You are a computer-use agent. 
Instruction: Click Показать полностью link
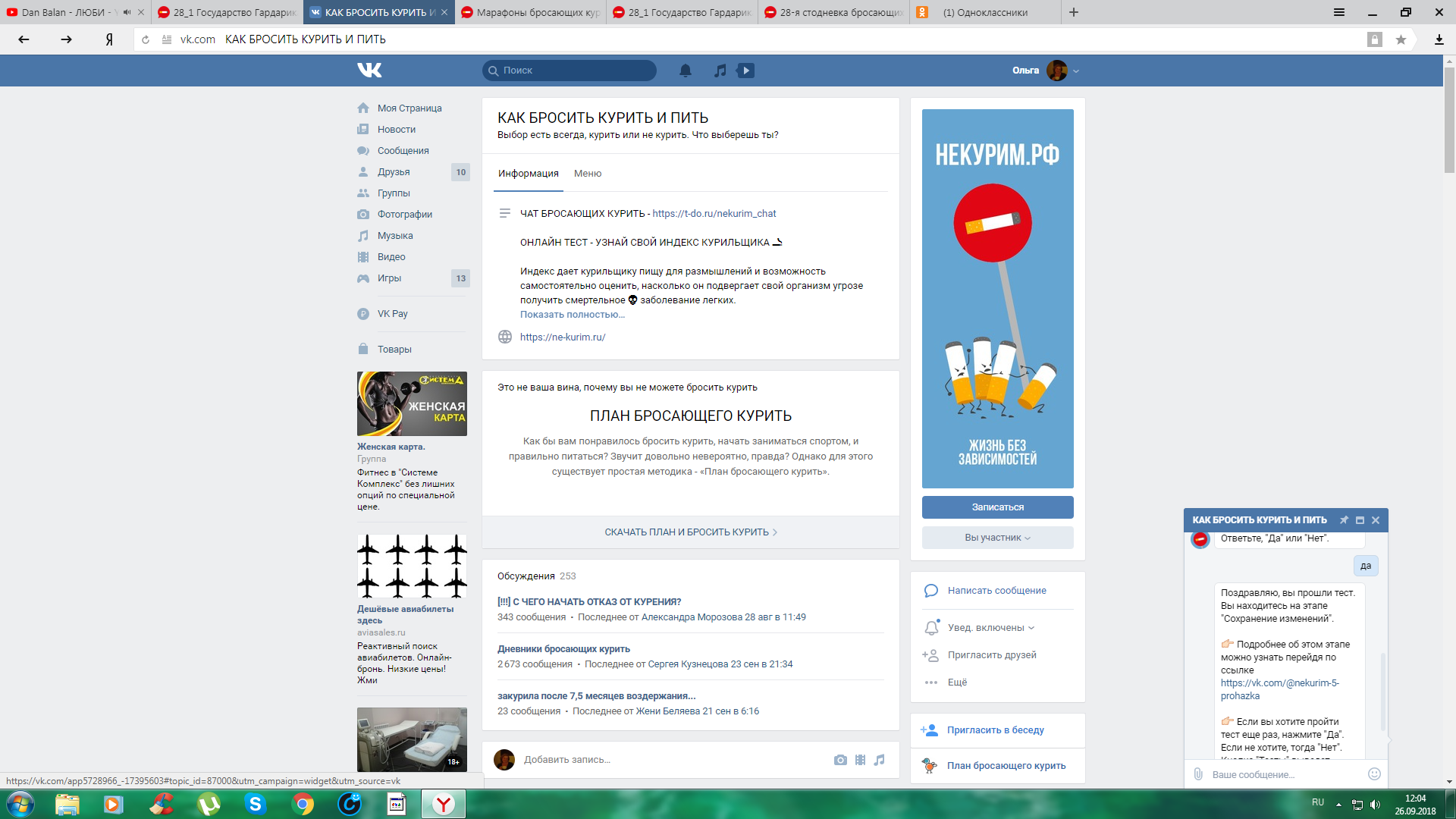[x=573, y=315]
